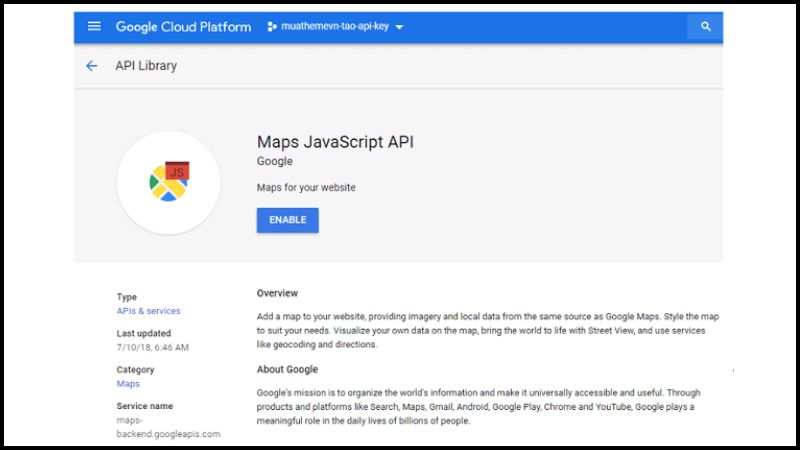Go back using the arrow beside API Library
800x450 pixels.
91,66
